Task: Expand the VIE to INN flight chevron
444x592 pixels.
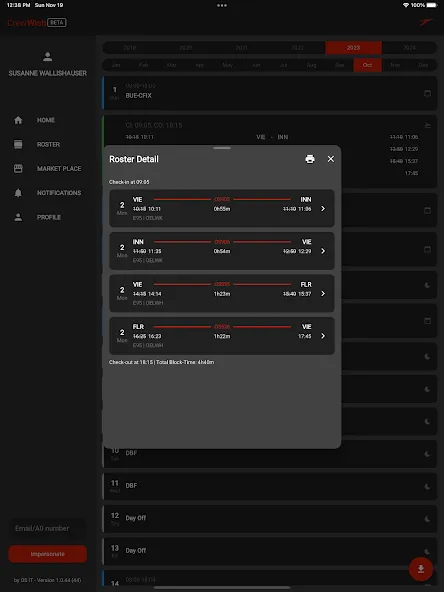Action: click(x=323, y=208)
